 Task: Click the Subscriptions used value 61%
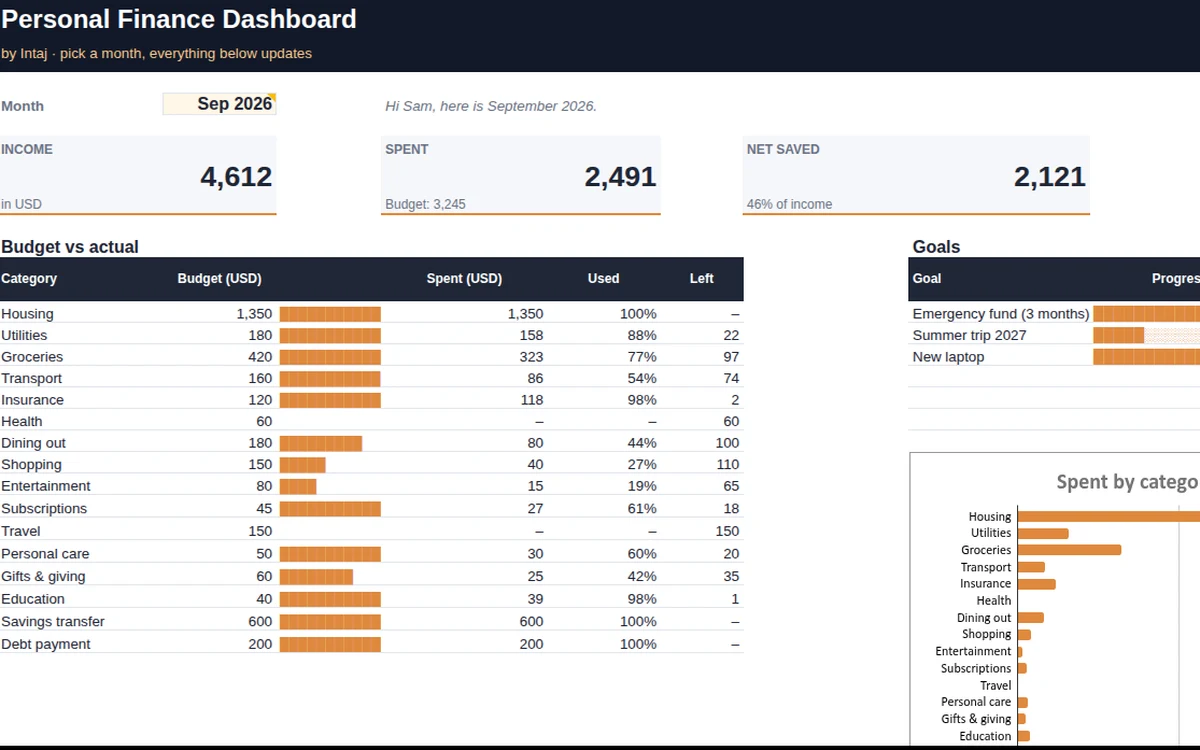(x=642, y=509)
